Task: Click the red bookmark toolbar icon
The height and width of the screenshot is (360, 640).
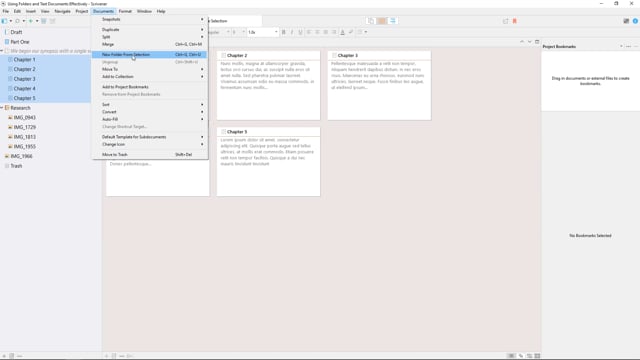Action: (x=515, y=21)
